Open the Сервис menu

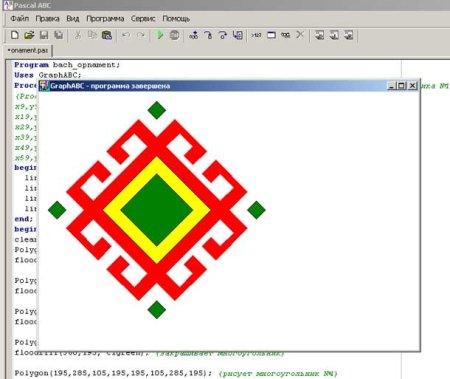[143, 19]
